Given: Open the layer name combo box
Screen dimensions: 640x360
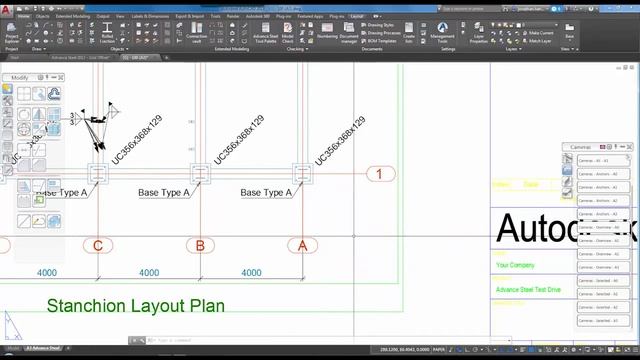Looking at the screenshot, I should pos(540,25).
